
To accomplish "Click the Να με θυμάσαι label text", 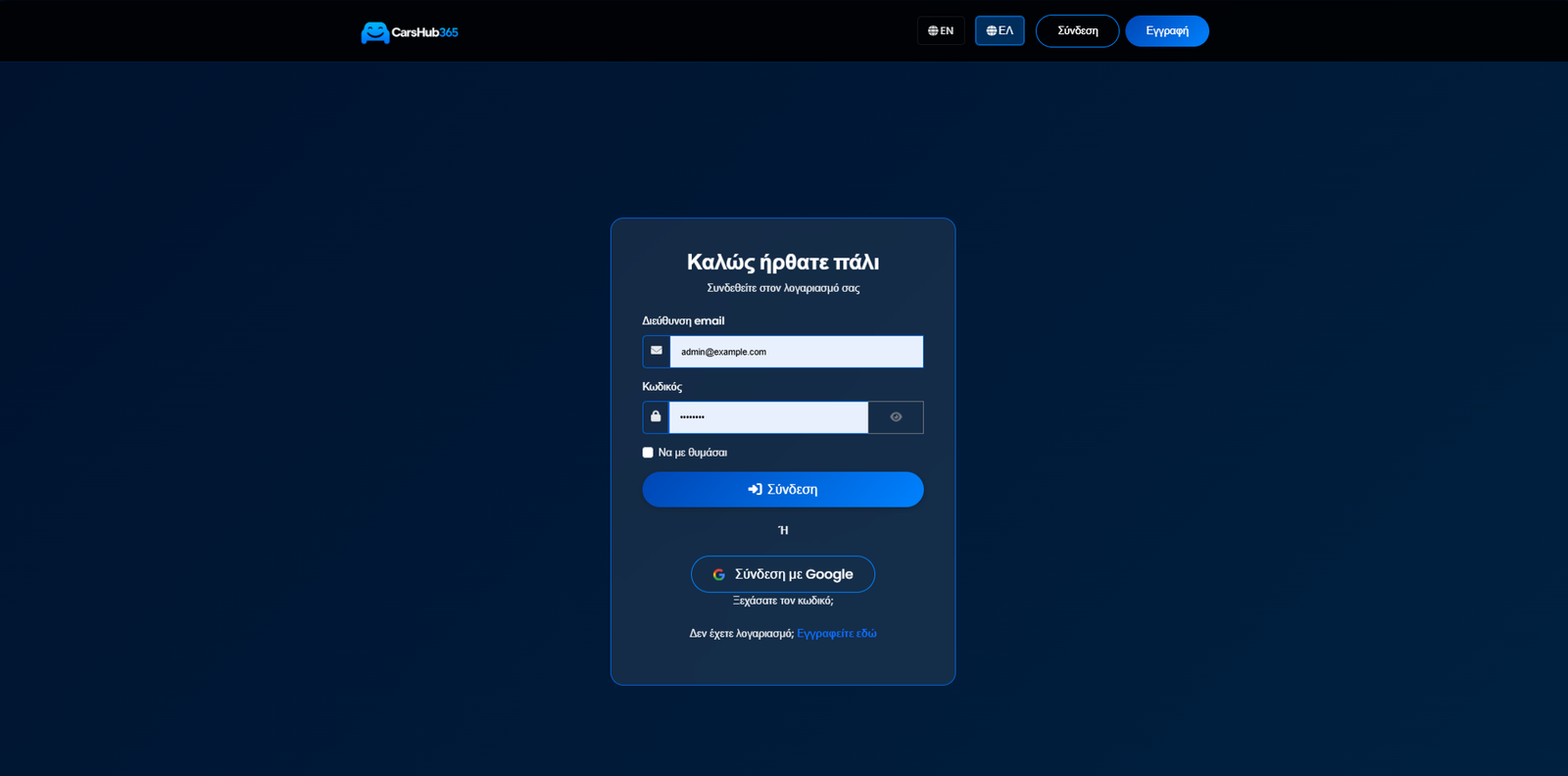I will click(693, 453).
